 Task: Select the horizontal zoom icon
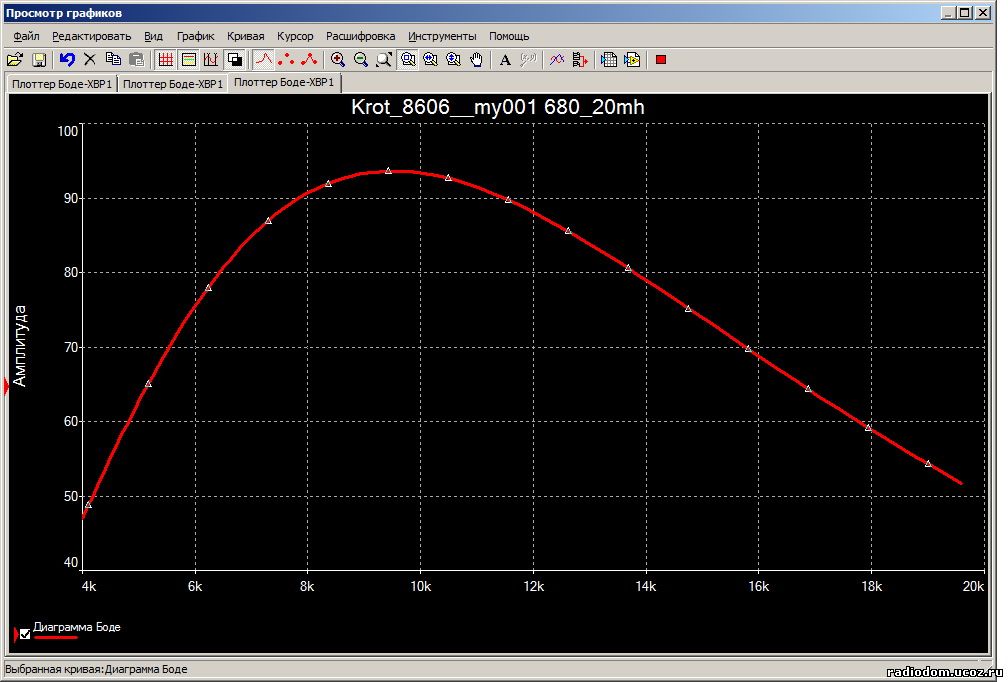coord(430,60)
